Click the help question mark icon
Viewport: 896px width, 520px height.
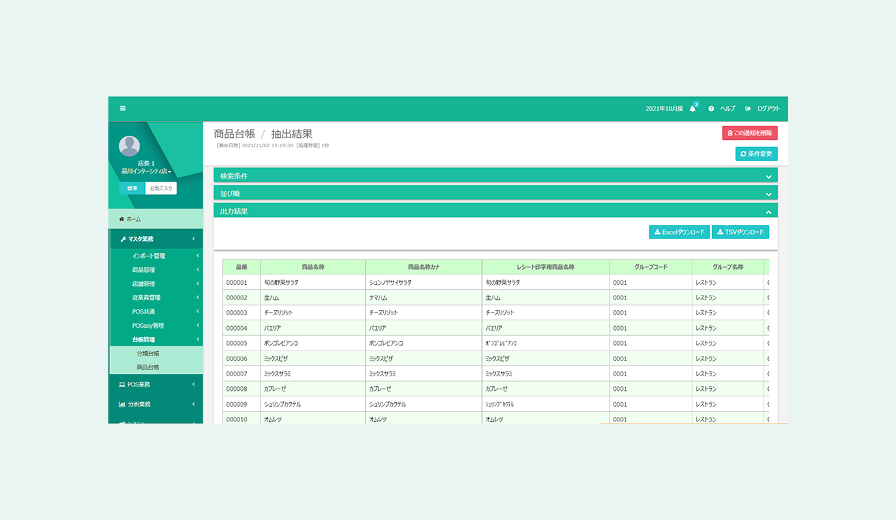point(711,108)
